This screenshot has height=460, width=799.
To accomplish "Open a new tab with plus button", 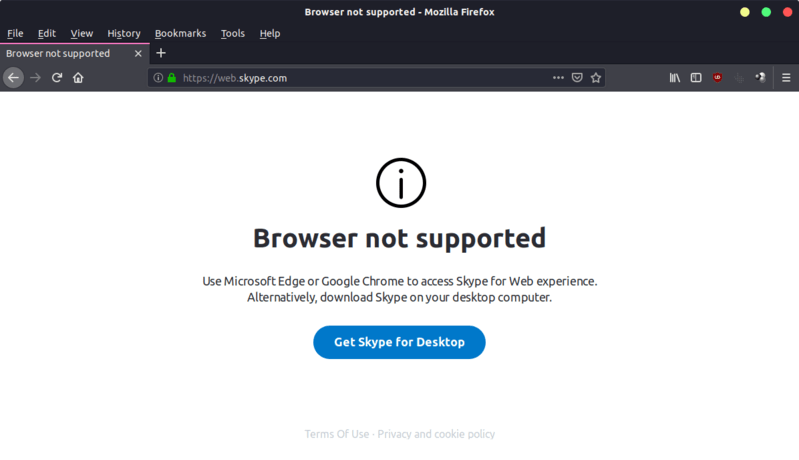I will click(161, 53).
